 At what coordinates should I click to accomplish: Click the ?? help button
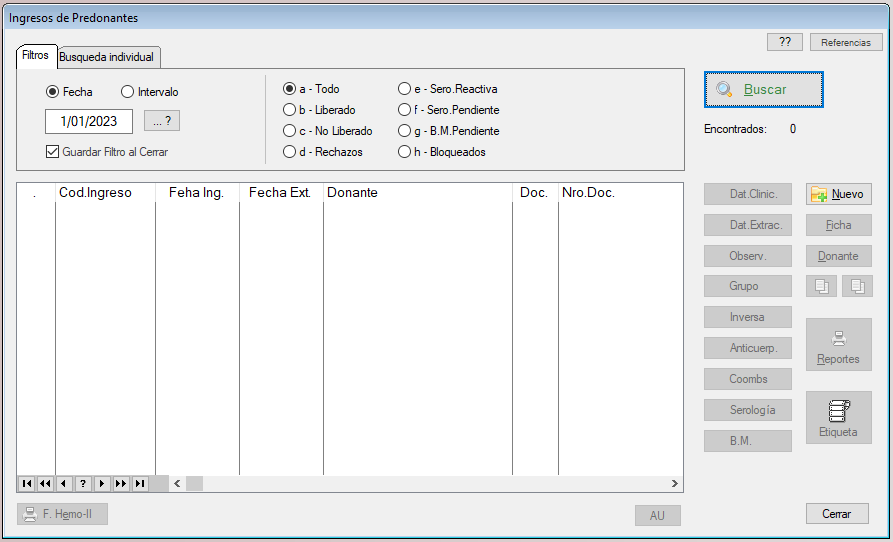point(784,42)
